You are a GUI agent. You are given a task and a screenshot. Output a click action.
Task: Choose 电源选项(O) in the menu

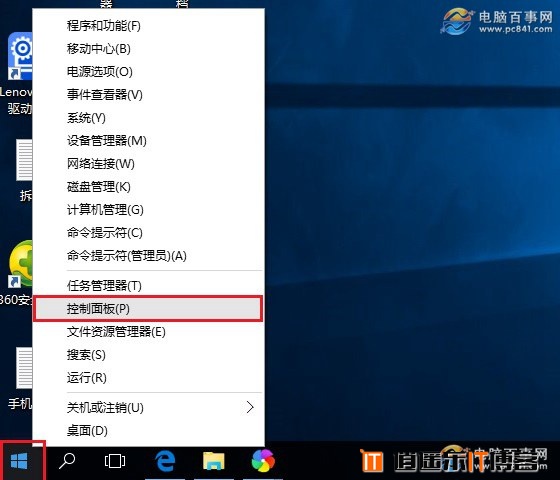[x=148, y=72]
